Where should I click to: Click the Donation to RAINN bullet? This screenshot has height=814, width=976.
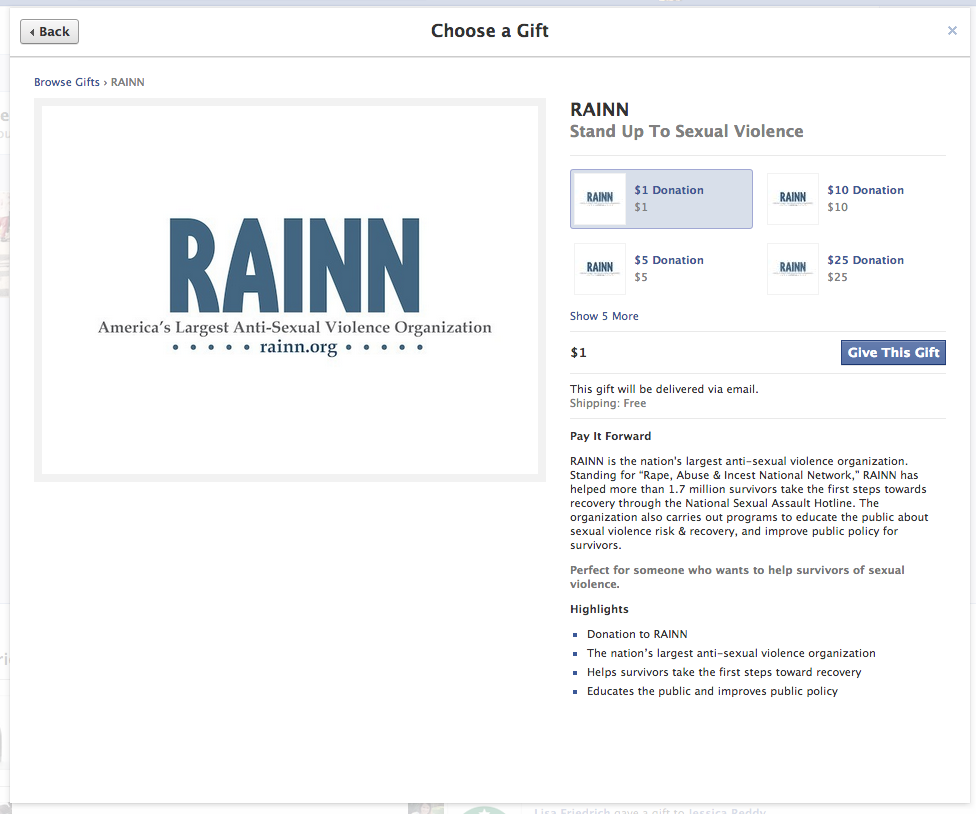(x=637, y=634)
